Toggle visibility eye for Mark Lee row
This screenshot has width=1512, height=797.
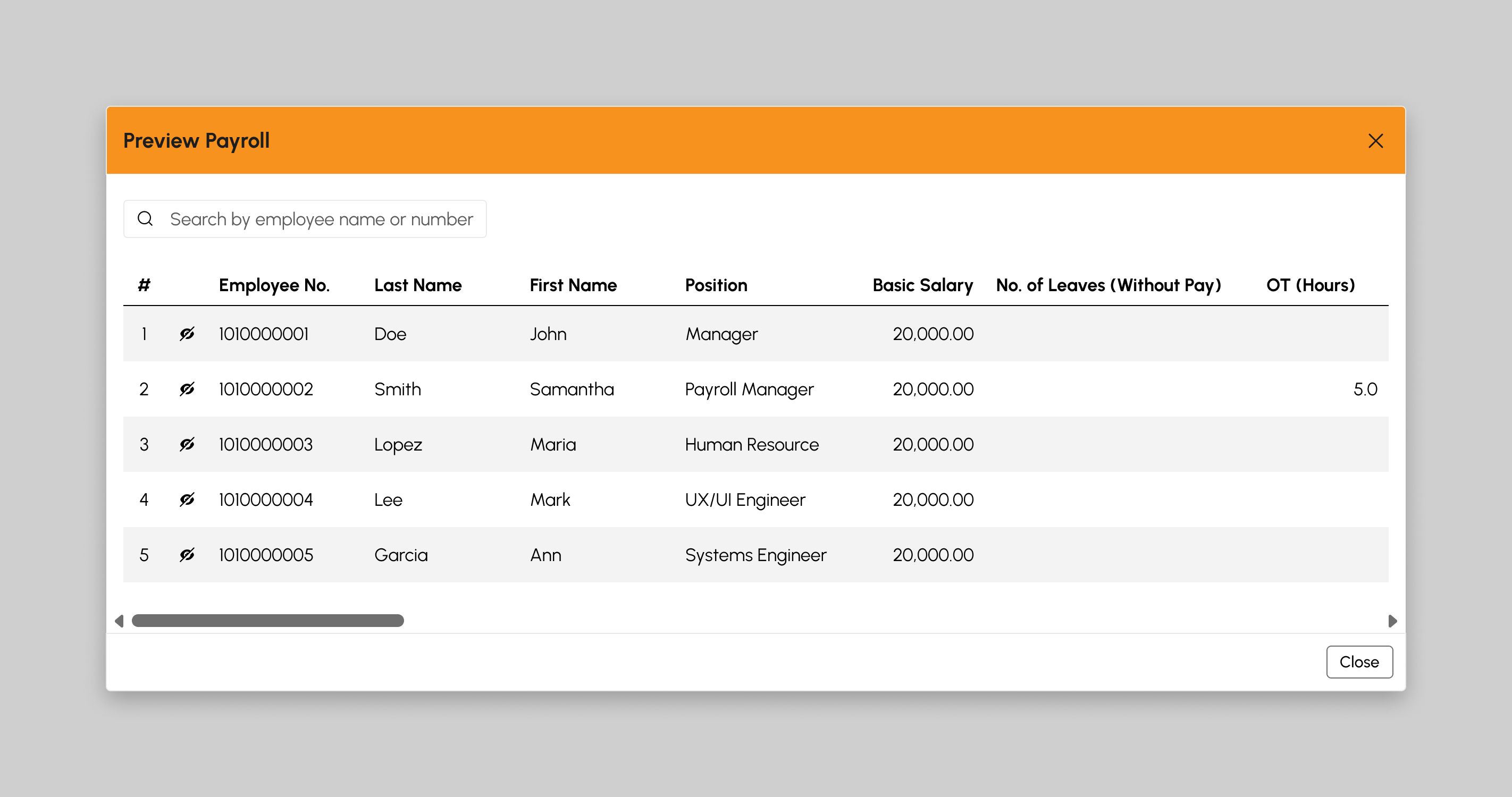tap(187, 499)
